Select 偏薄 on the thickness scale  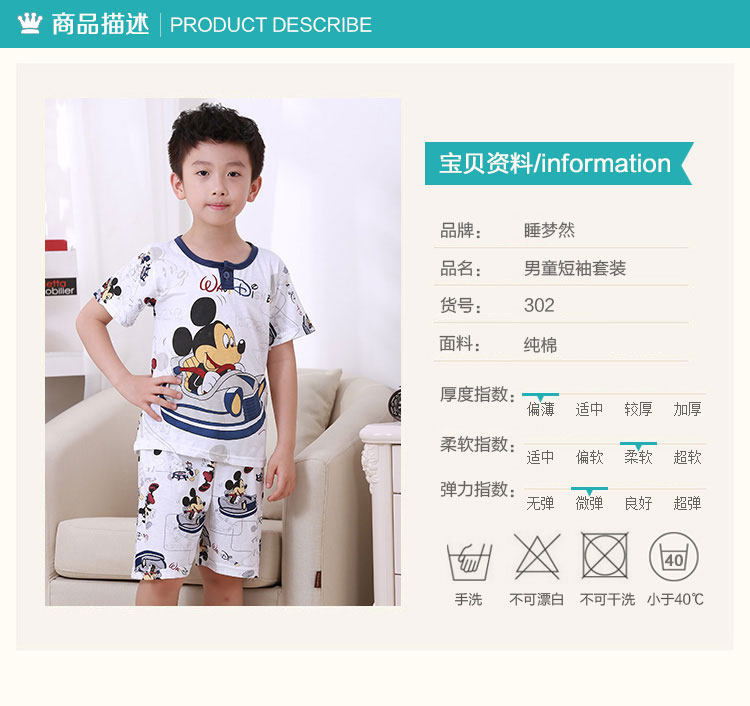click(540, 409)
